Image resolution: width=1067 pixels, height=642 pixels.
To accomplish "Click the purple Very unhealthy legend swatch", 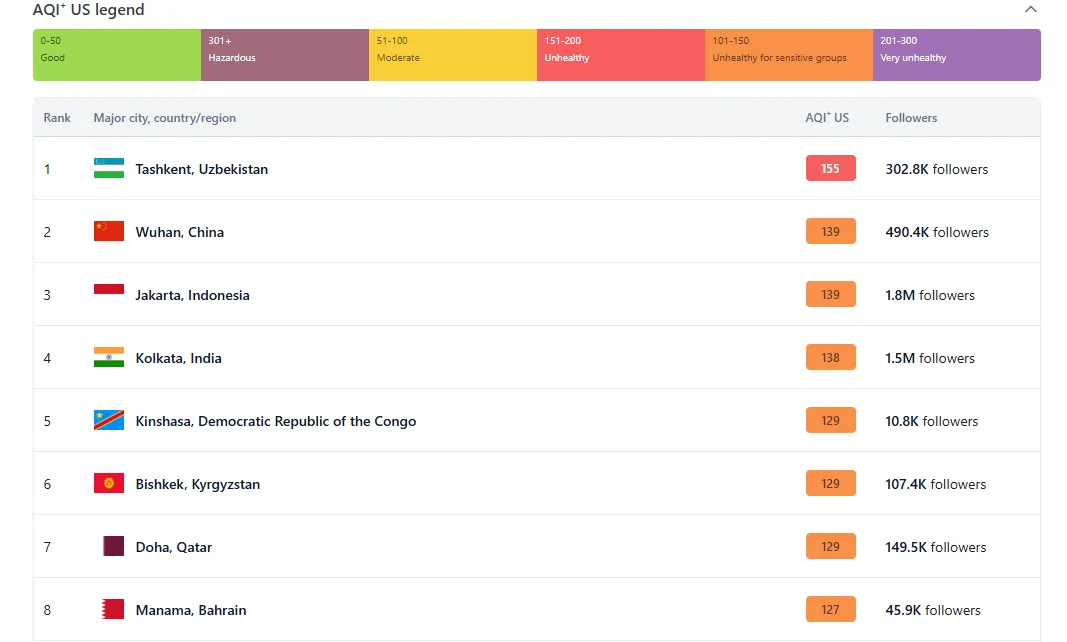I will point(956,55).
